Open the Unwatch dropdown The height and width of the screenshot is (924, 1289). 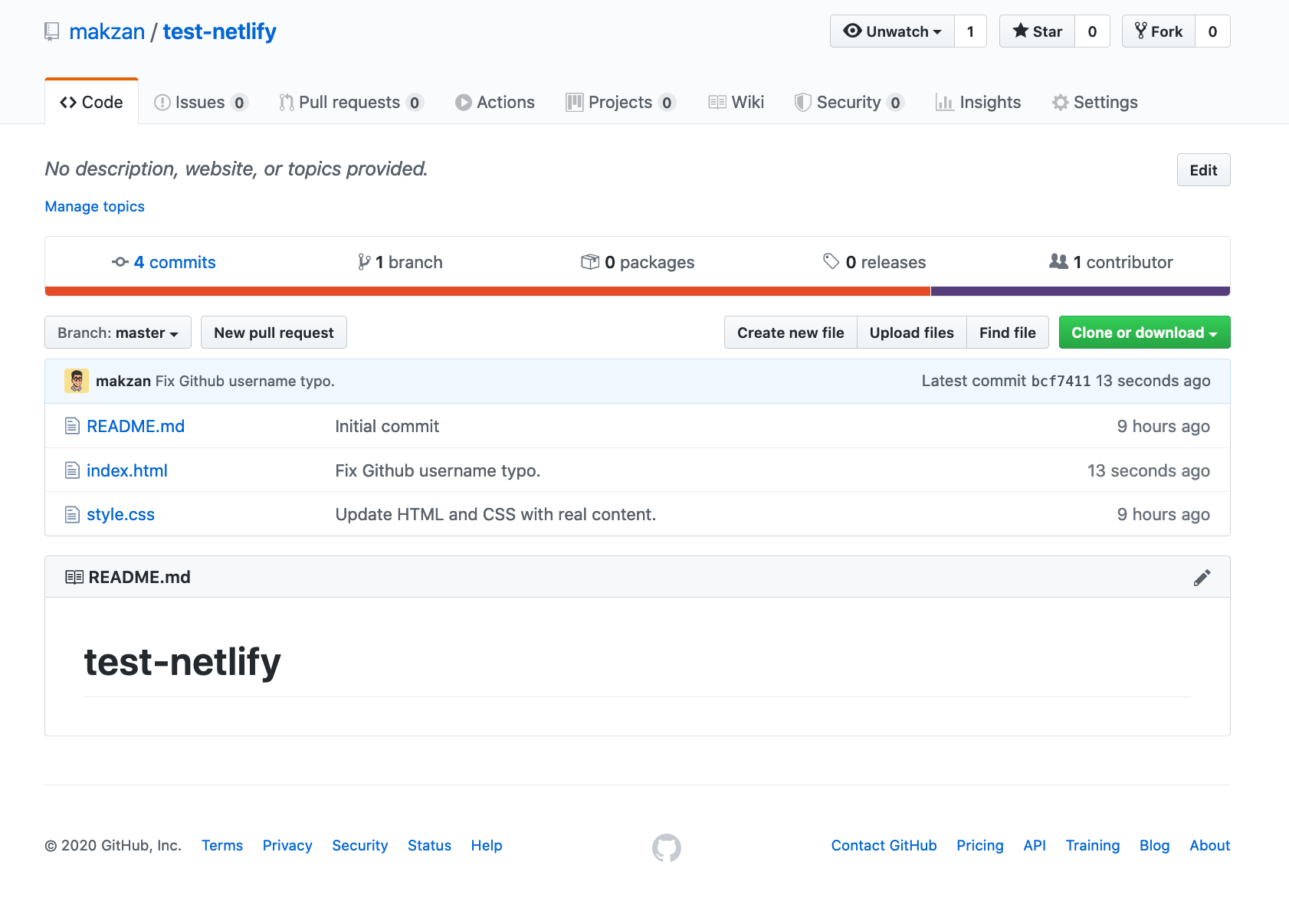pos(892,31)
